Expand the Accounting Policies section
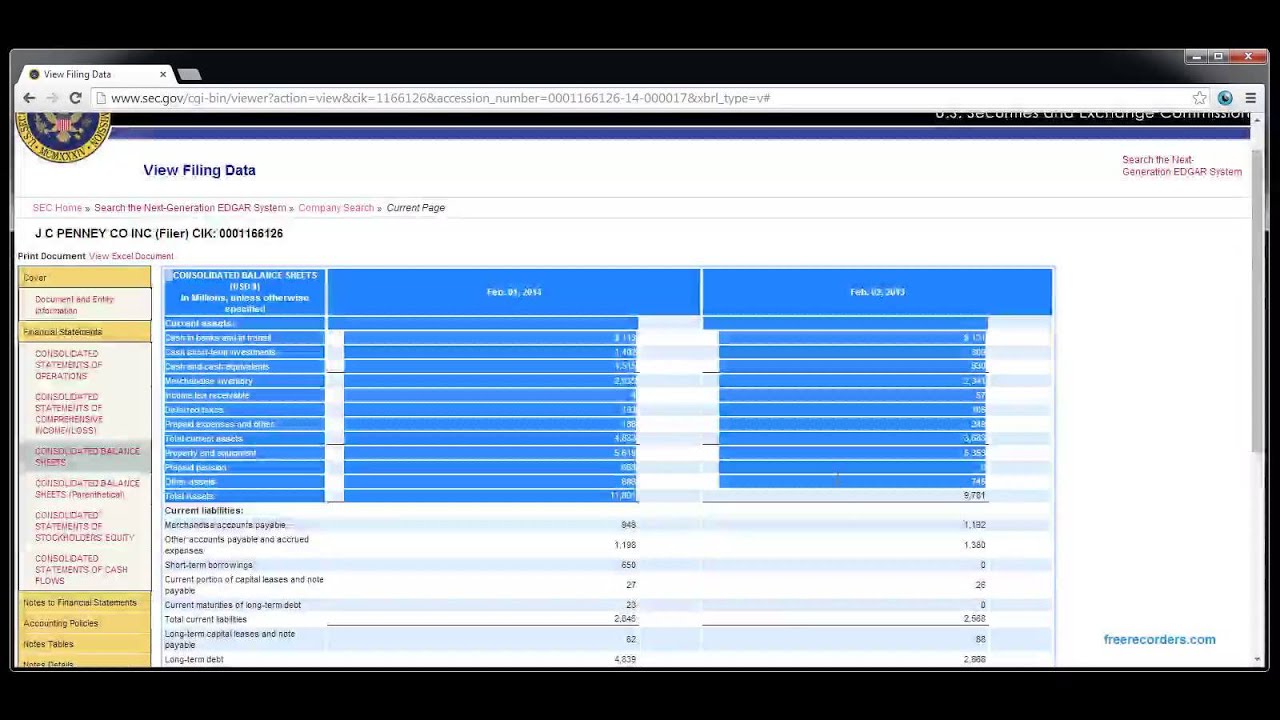This screenshot has width=1280, height=720. click(84, 624)
